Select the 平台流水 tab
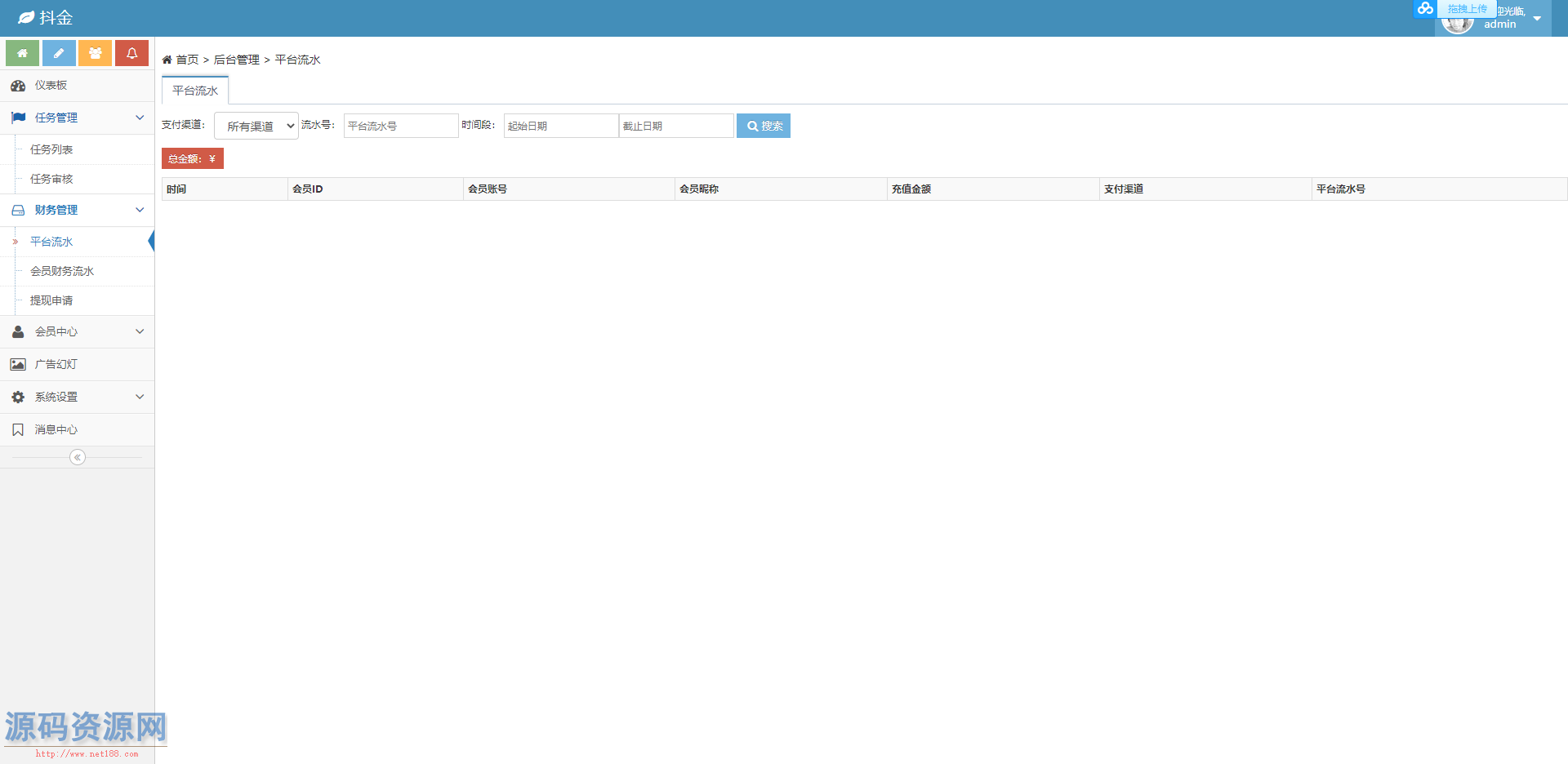 pyautogui.click(x=195, y=91)
